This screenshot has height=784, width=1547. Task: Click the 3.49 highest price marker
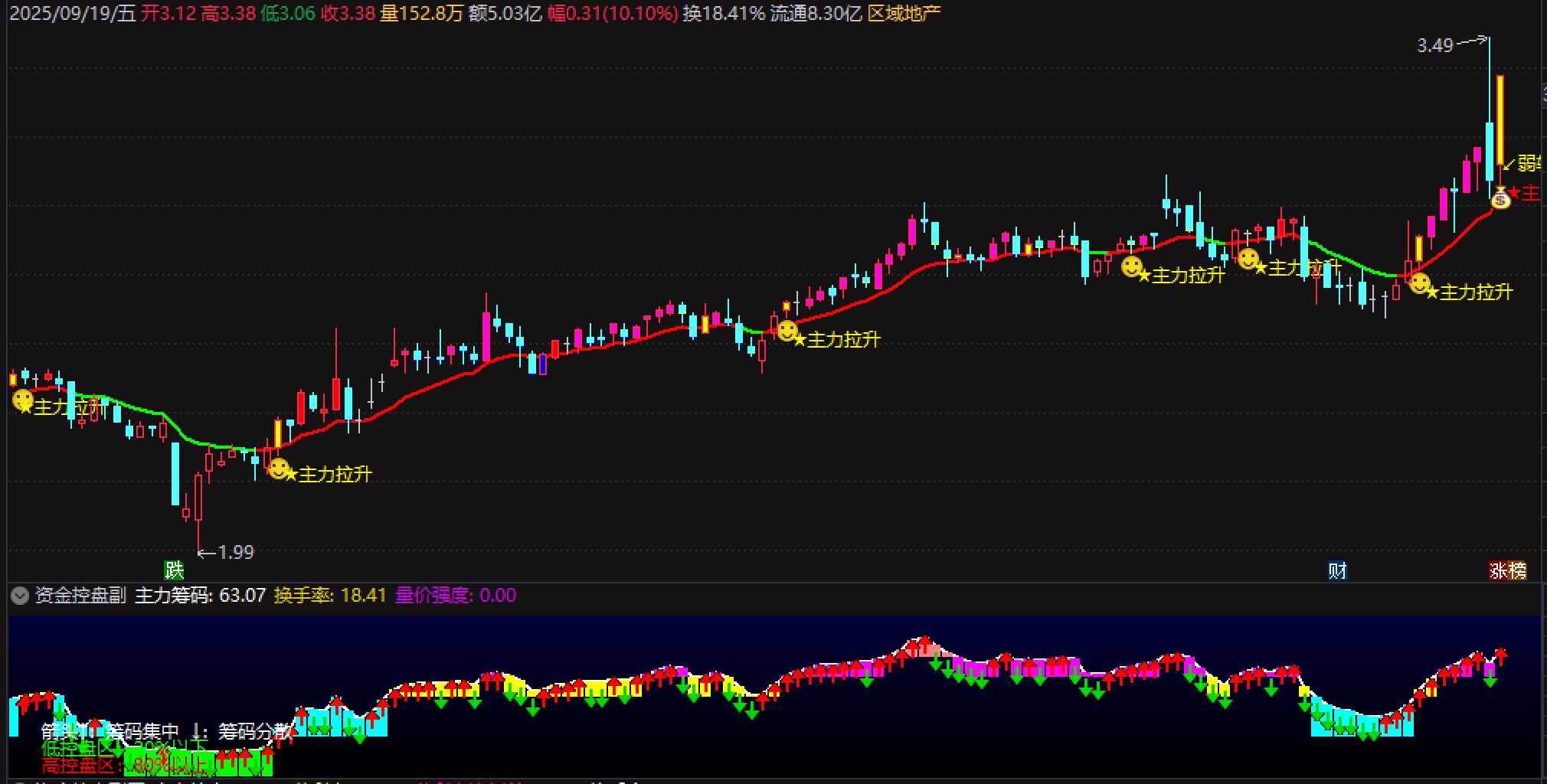click(x=1435, y=46)
